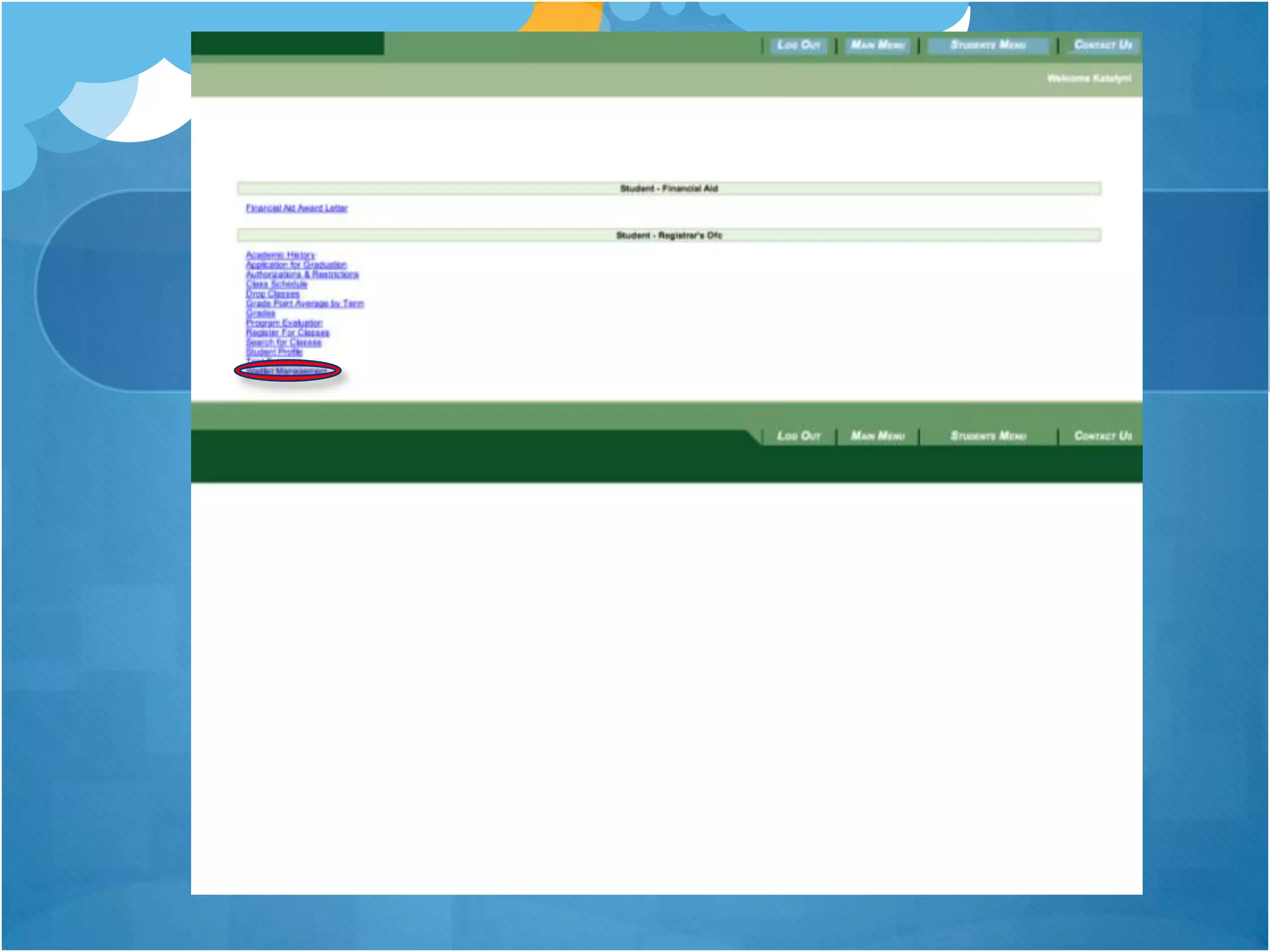1270x952 pixels.
Task: Click Log Out in the footer bar
Action: pos(799,436)
